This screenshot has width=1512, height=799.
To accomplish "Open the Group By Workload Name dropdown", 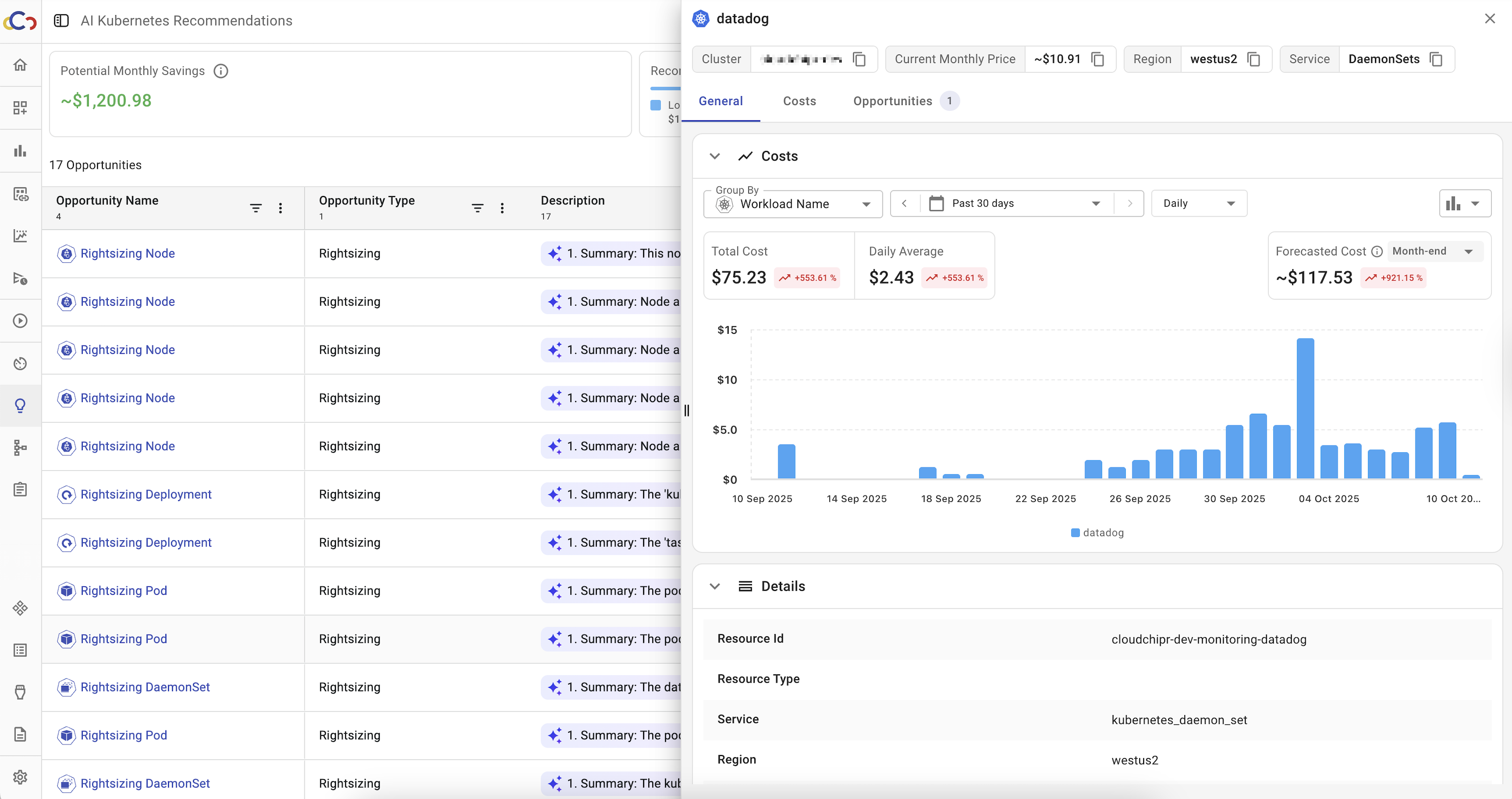I will (792, 204).
